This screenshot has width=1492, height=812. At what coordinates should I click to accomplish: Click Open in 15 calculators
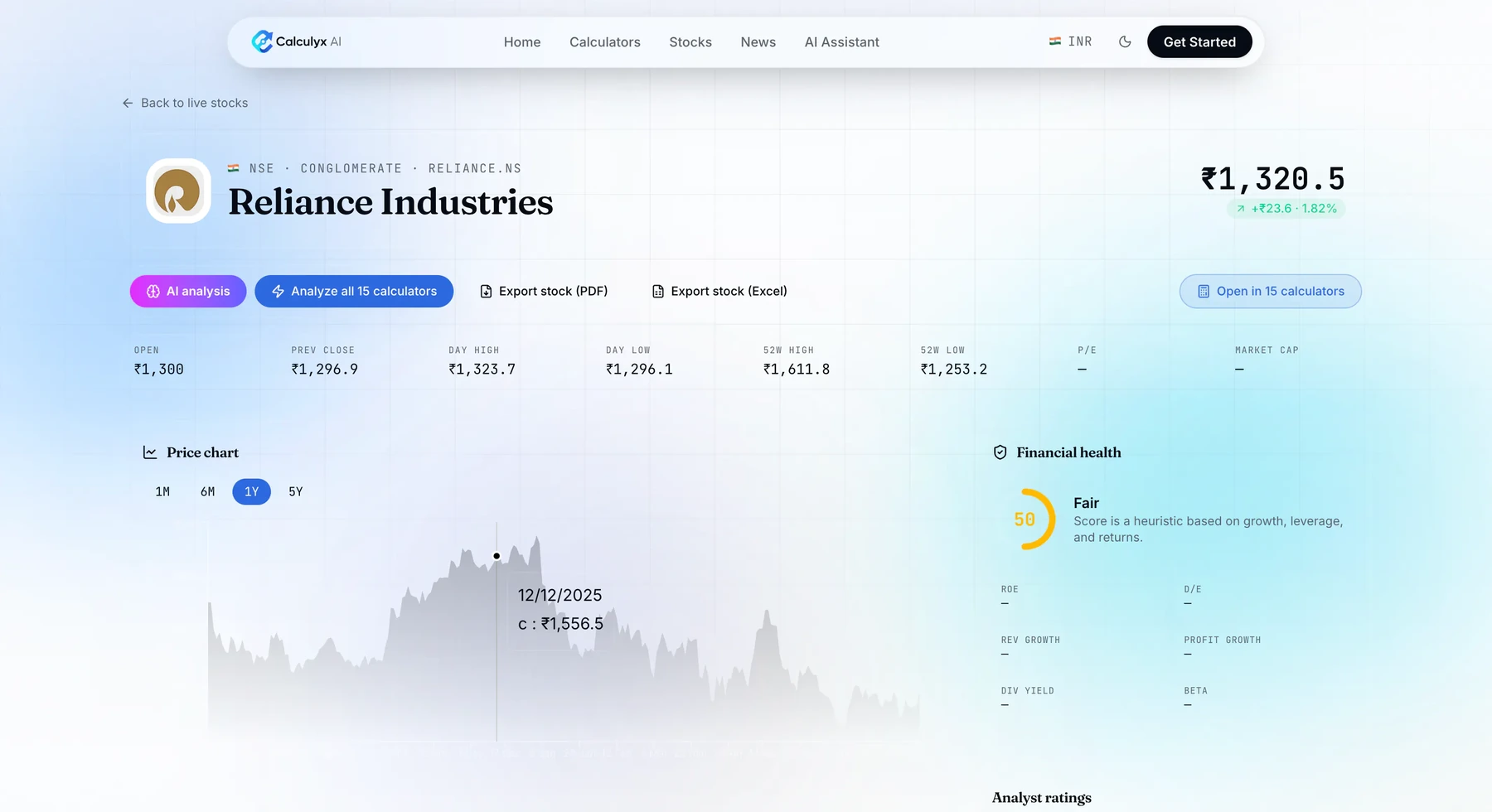click(x=1271, y=291)
